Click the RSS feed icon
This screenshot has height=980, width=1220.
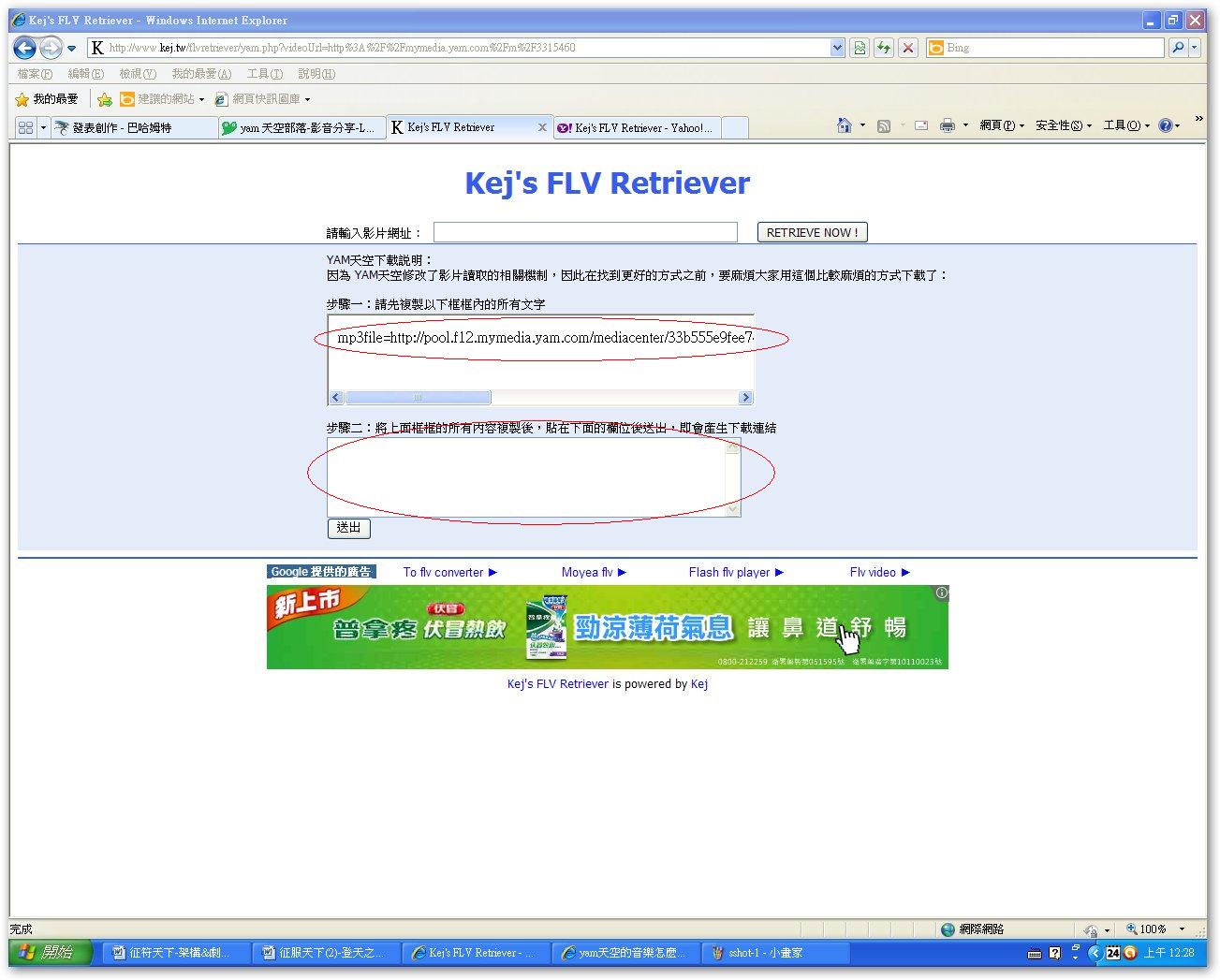coord(883,124)
